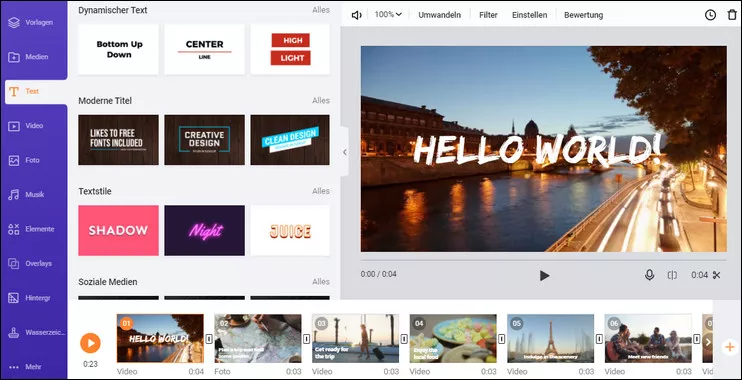Click transition between clips 03 and 04

coord(404,339)
